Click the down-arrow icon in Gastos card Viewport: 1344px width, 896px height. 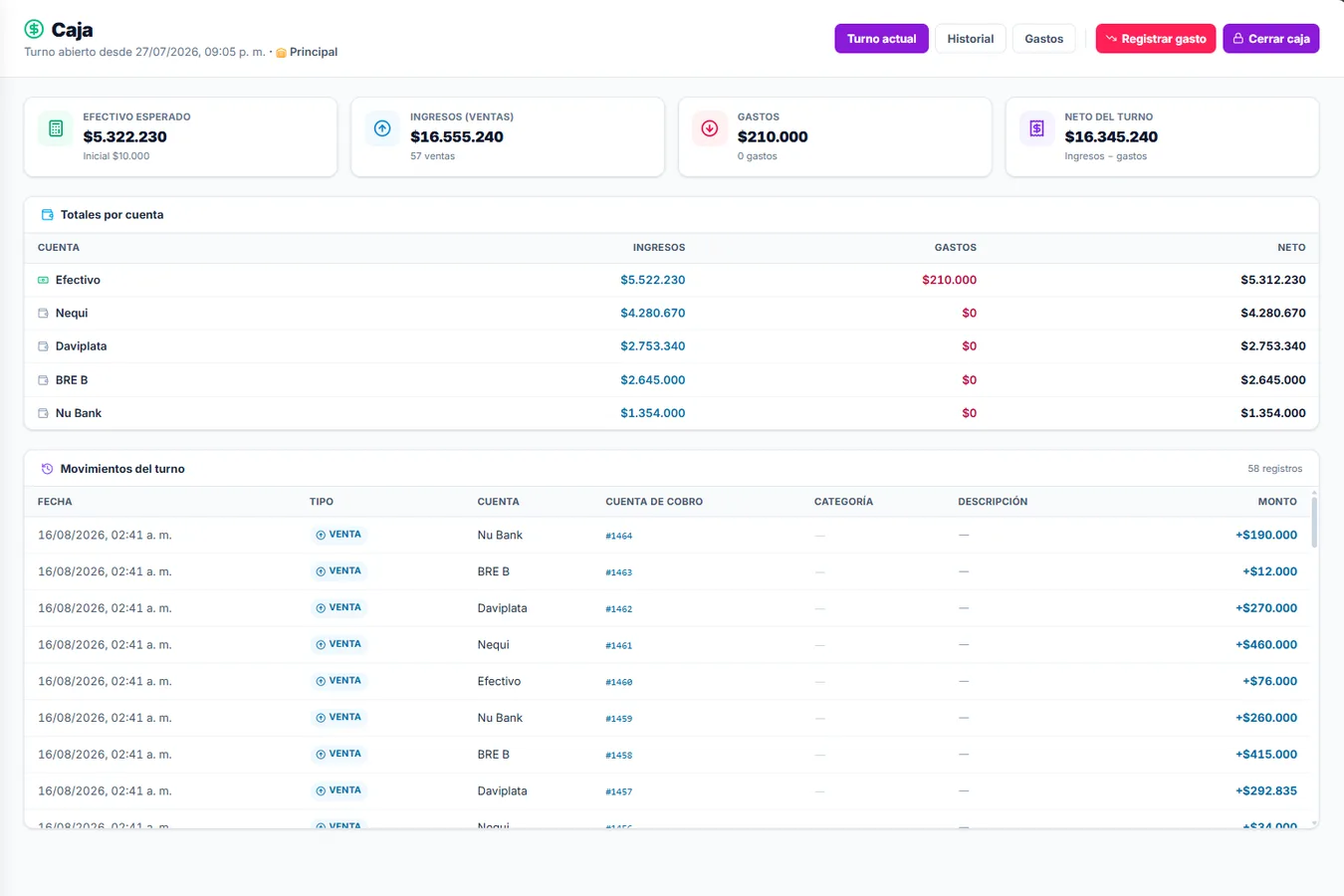[x=710, y=128]
